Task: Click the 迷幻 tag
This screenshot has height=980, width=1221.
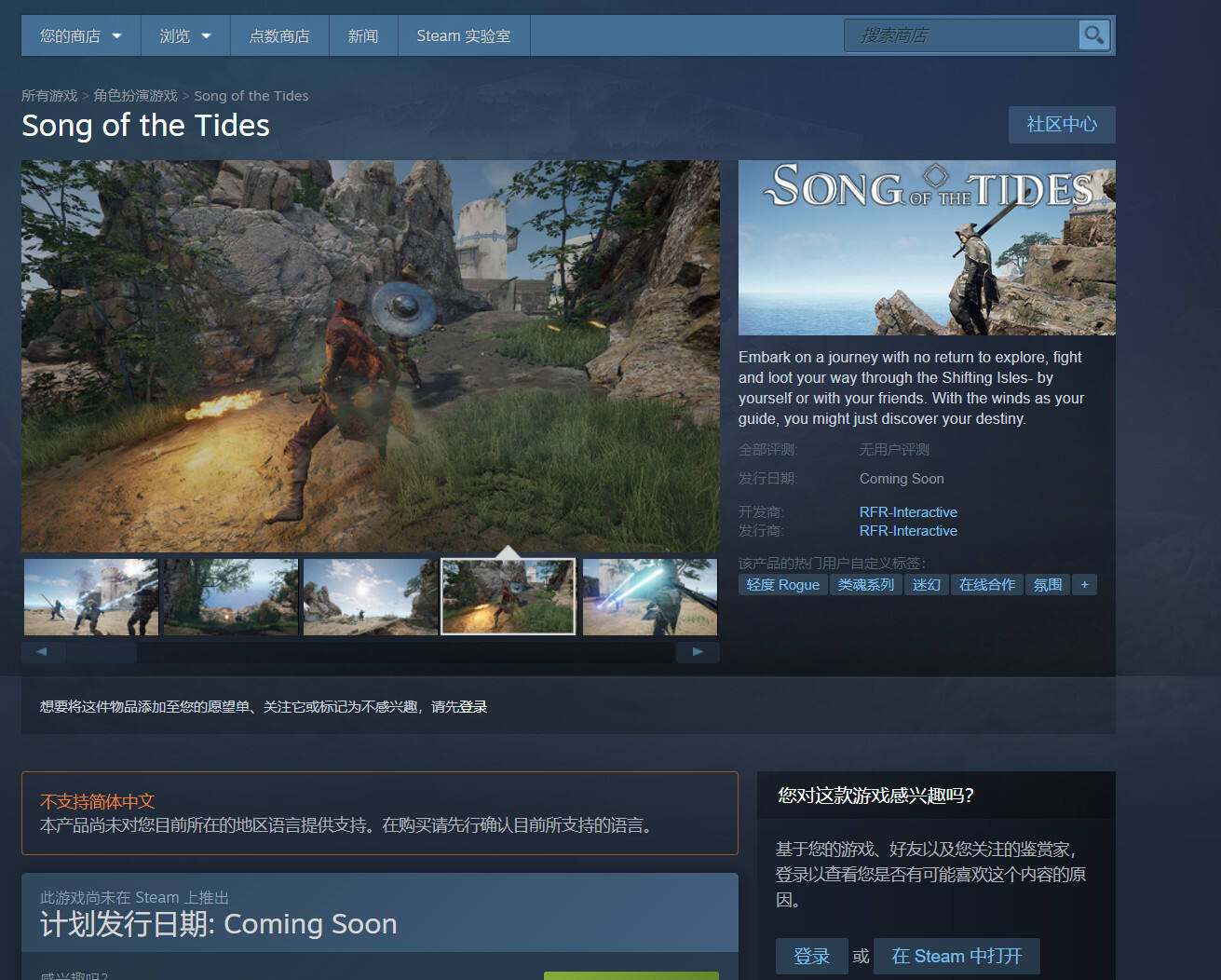Action: [x=927, y=585]
